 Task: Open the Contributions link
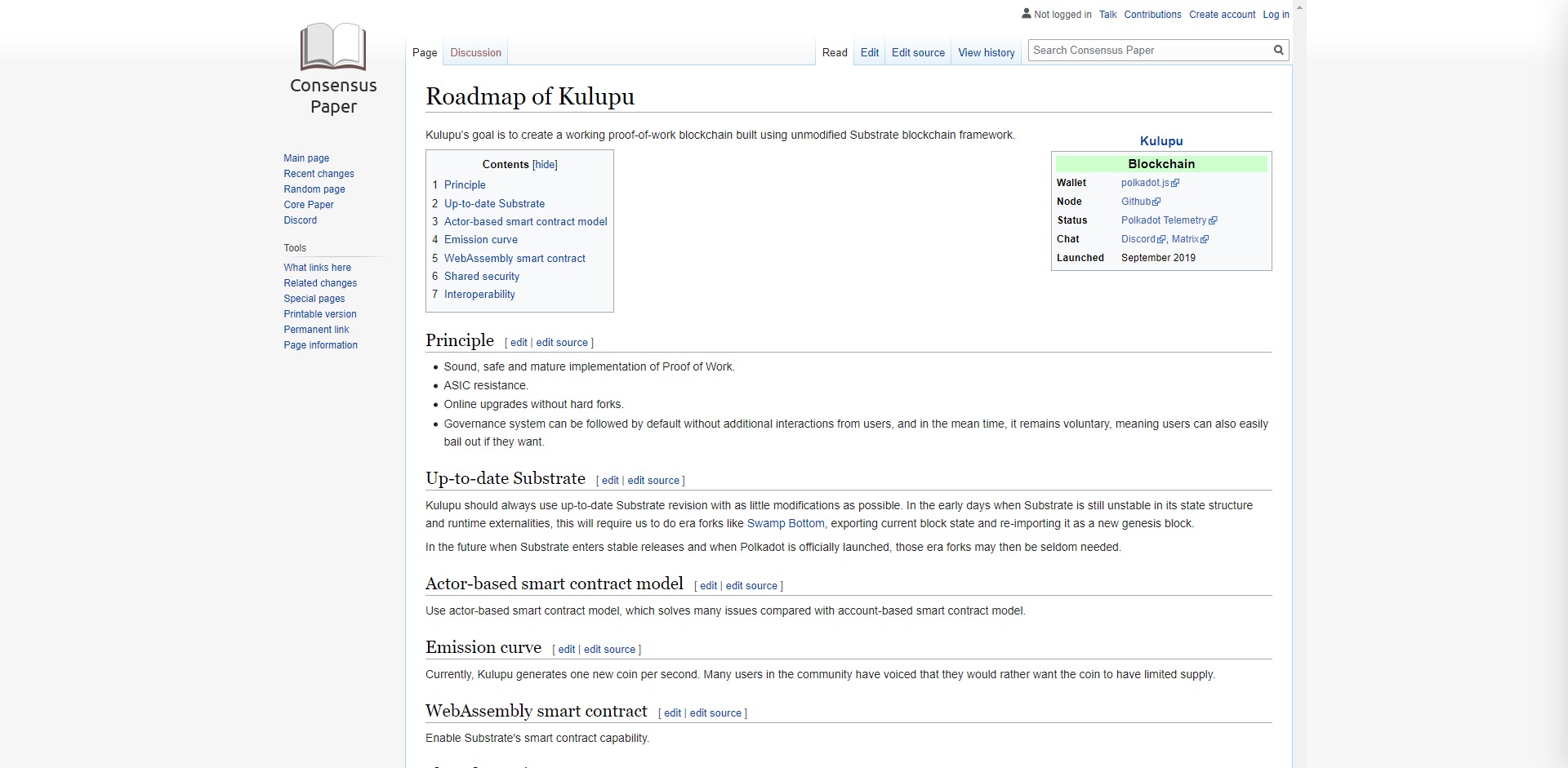pyautogui.click(x=1152, y=15)
